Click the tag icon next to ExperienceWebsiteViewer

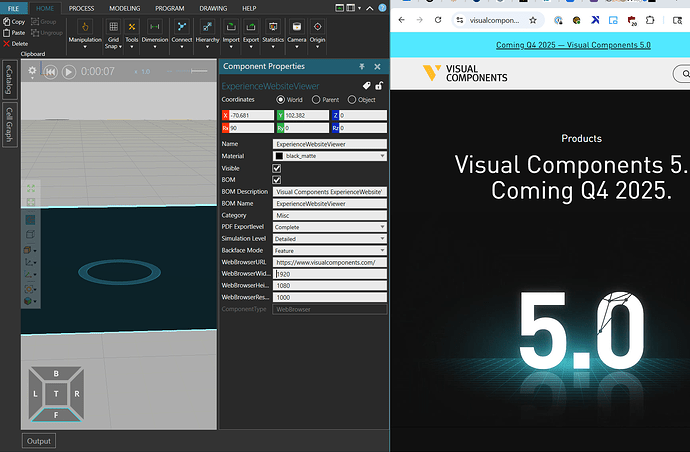pos(366,85)
